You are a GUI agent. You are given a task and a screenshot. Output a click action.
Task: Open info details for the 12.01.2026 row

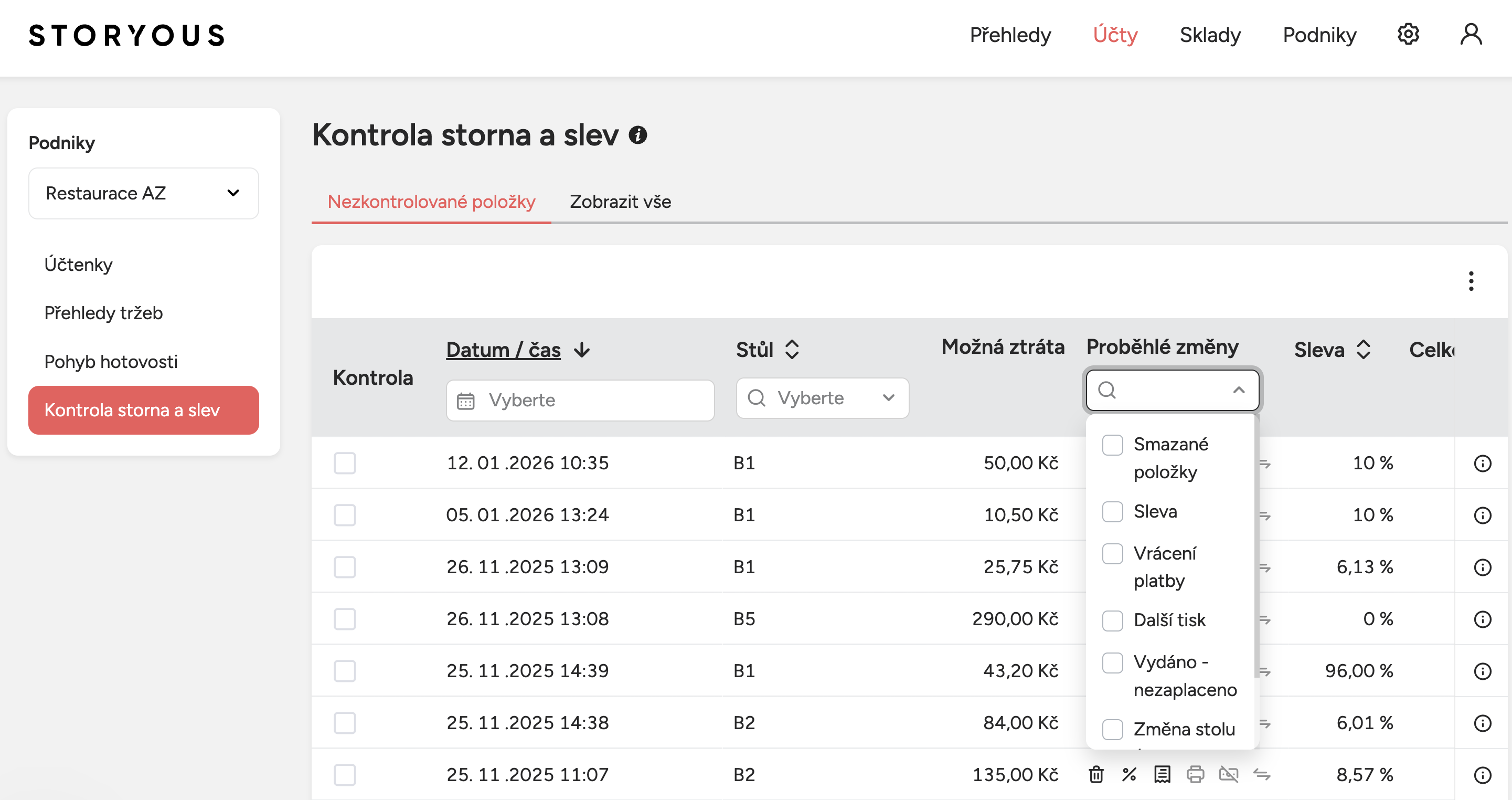[x=1482, y=464]
